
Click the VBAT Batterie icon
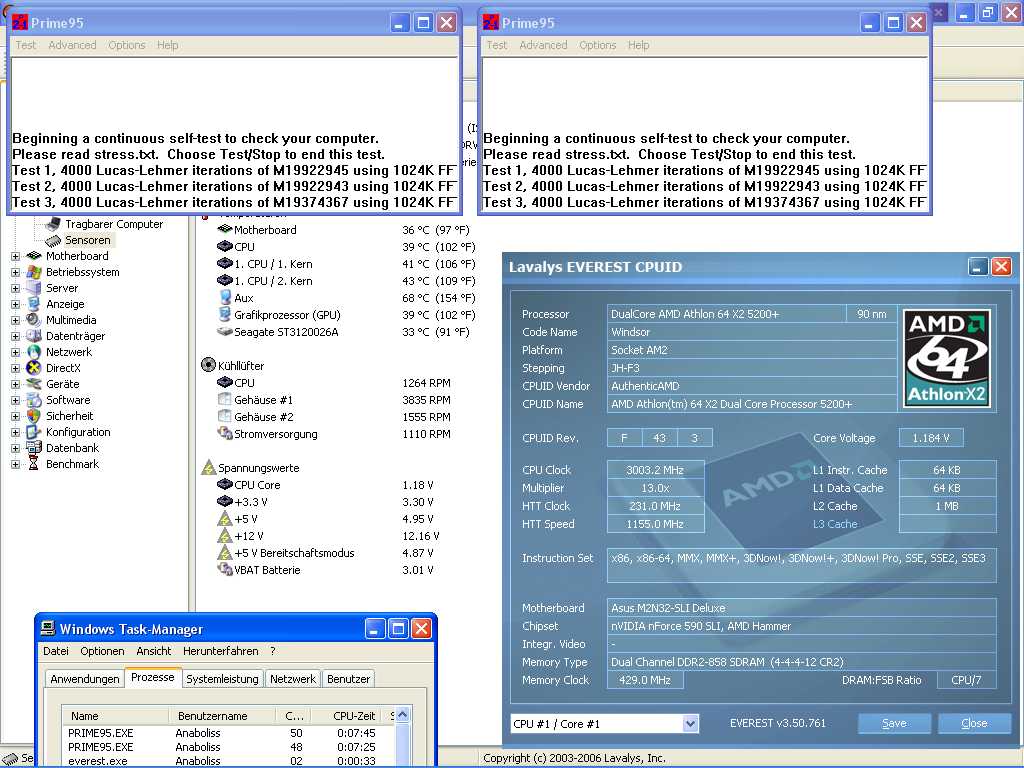(x=225, y=569)
